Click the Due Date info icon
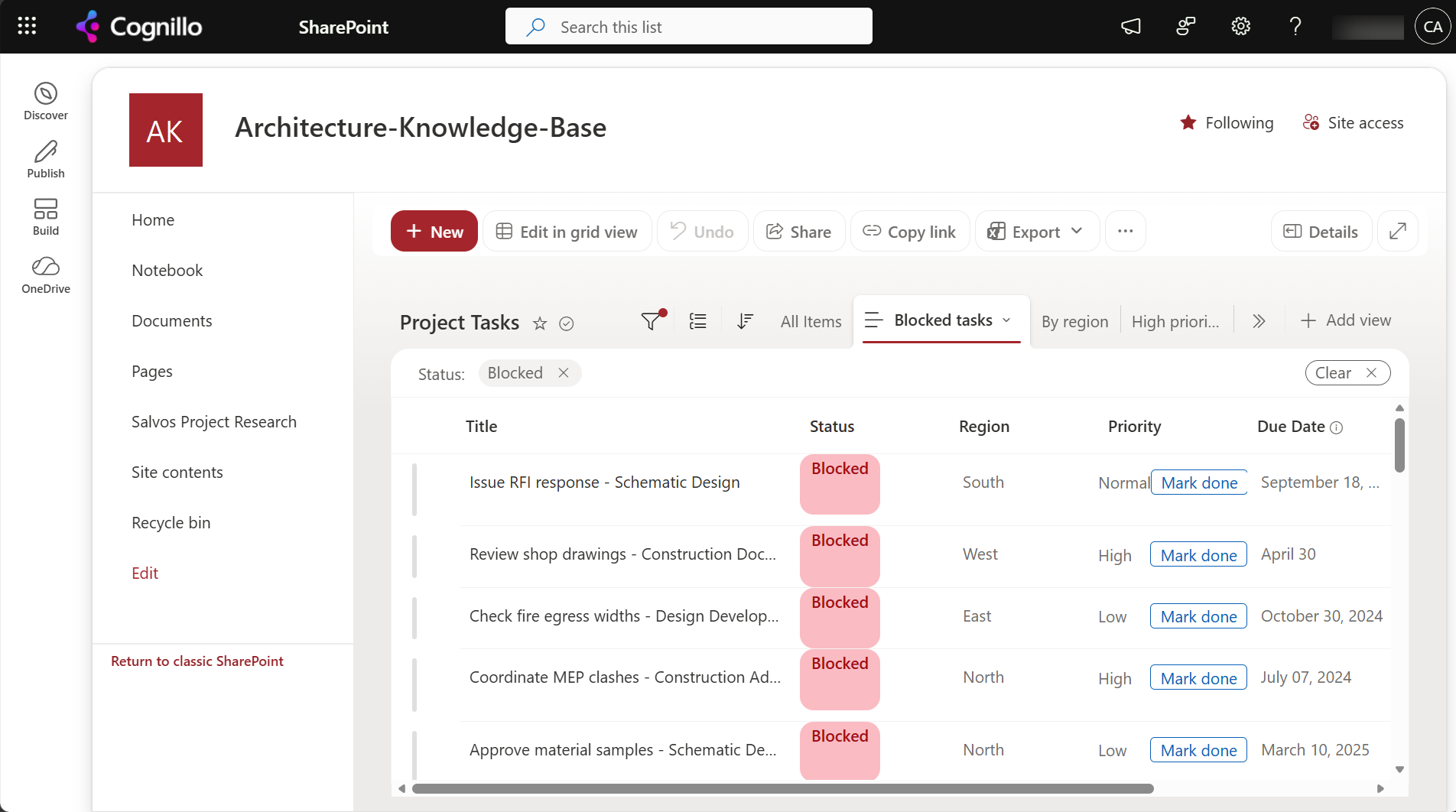Viewport: 1456px width, 812px height. 1337,427
